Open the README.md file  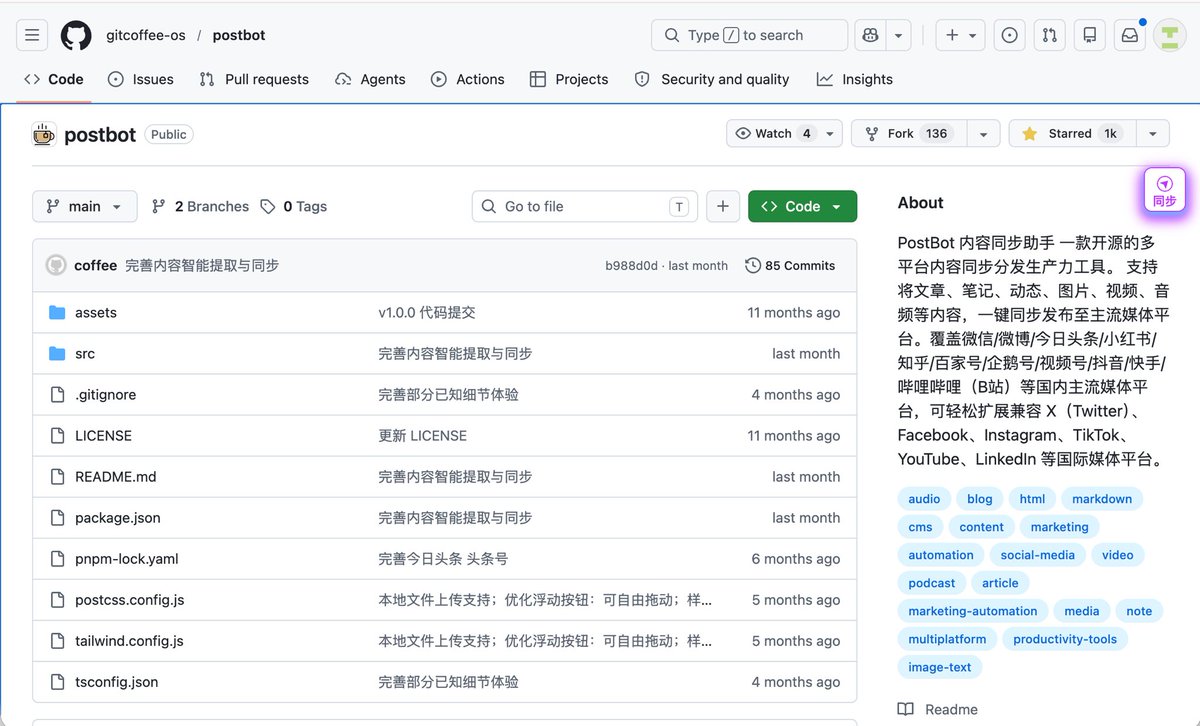coord(115,476)
